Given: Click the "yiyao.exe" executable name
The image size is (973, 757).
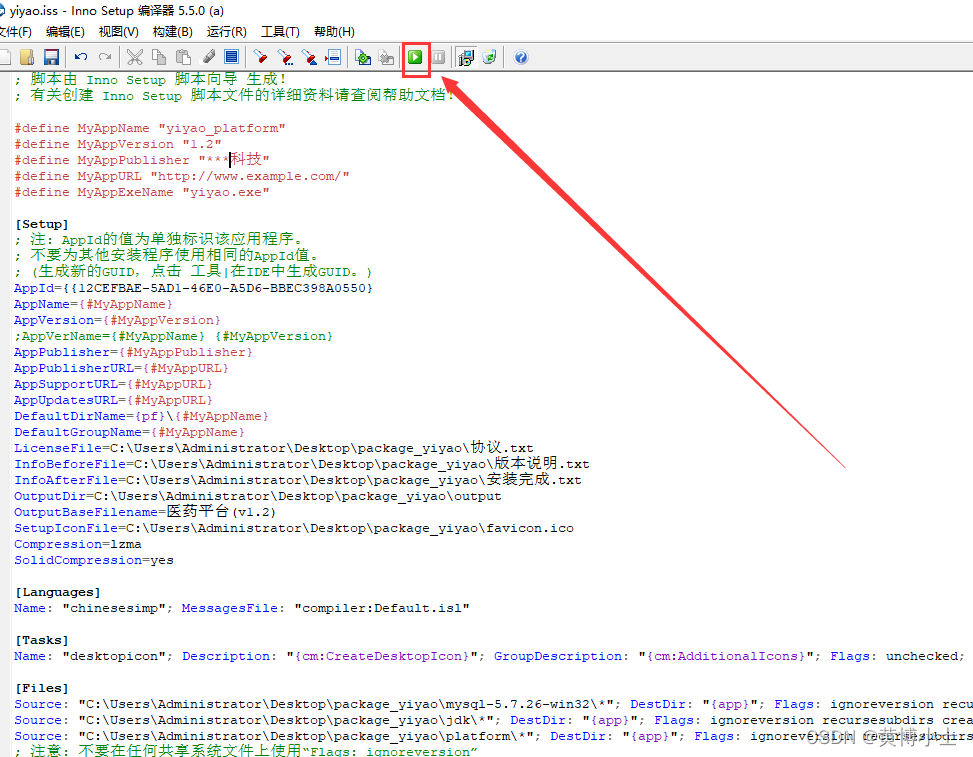Looking at the screenshot, I should pyautogui.click(x=226, y=192).
